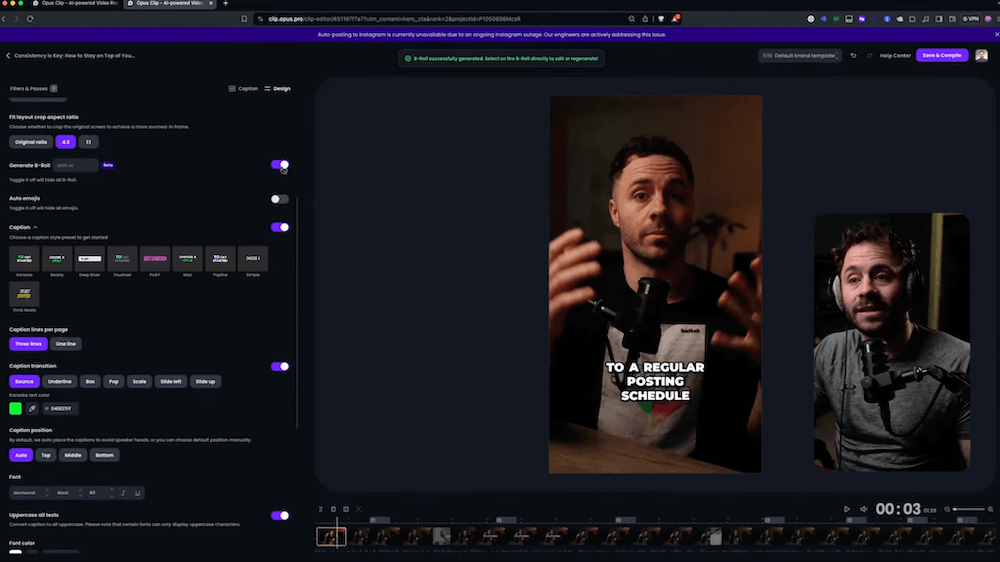Set caption position to Middle
Image resolution: width=1000 pixels, height=562 pixels.
pyautogui.click(x=73, y=455)
